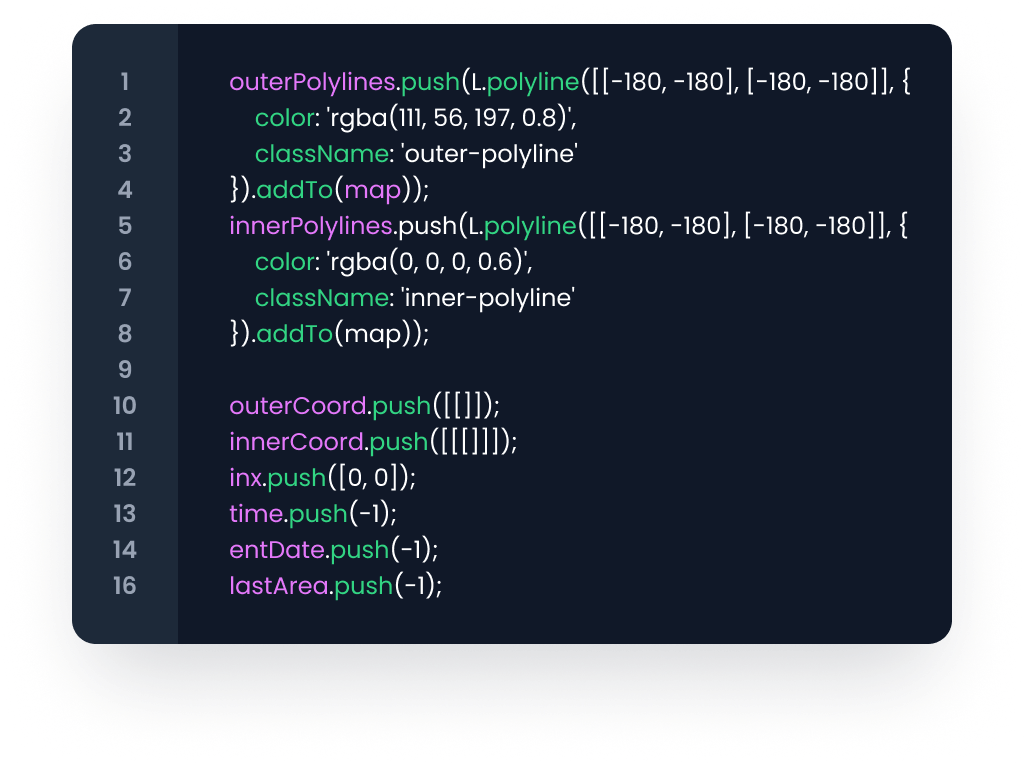Click the lastArea variable name
This screenshot has width=1024, height=764.
click(278, 586)
